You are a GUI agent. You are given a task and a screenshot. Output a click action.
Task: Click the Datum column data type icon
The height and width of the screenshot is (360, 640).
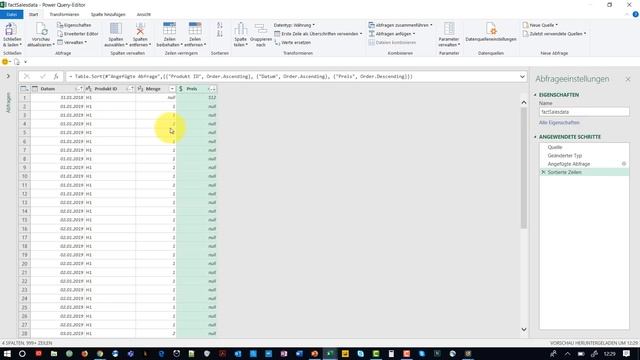coord(35,89)
